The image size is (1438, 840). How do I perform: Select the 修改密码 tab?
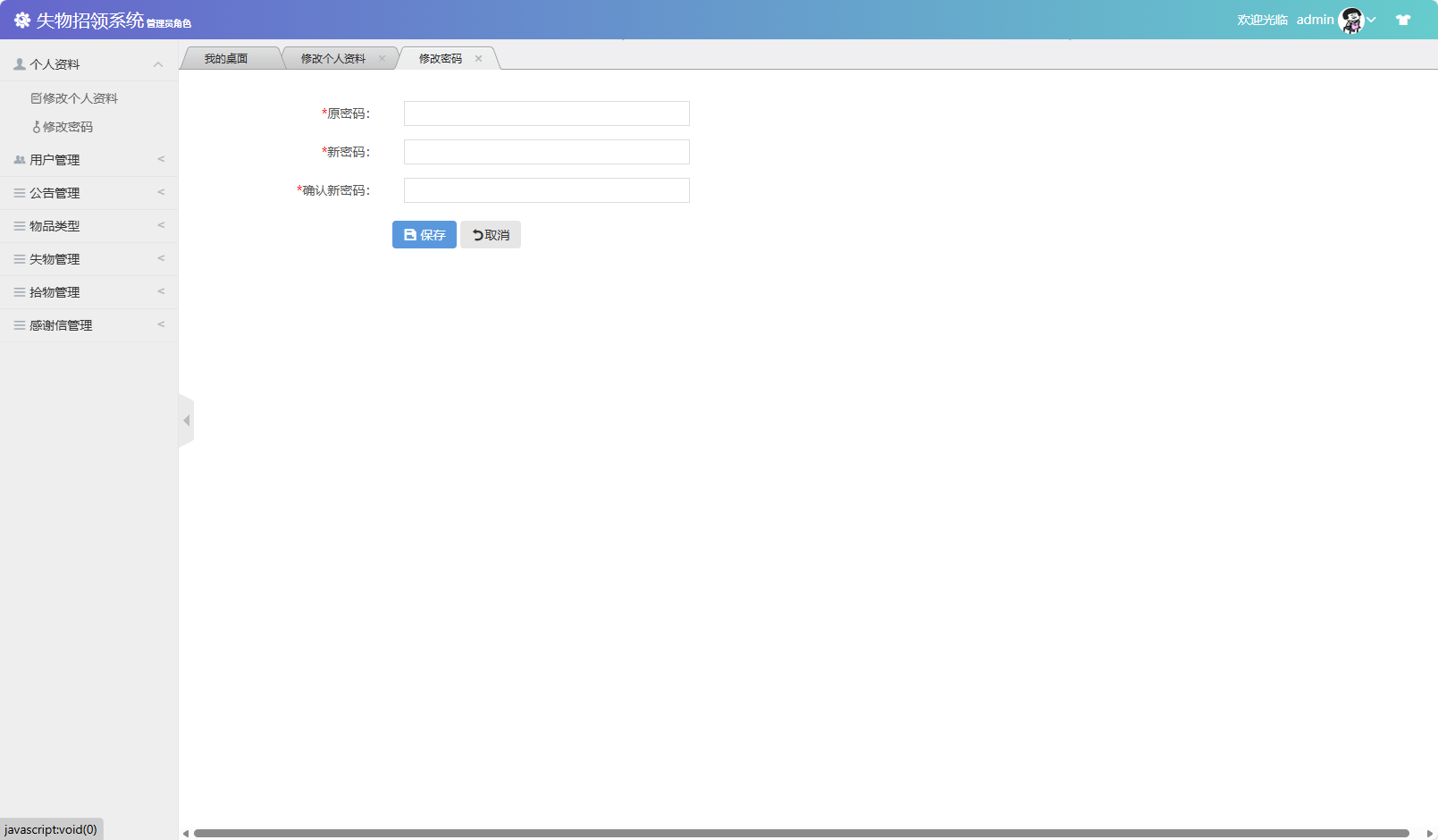441,59
